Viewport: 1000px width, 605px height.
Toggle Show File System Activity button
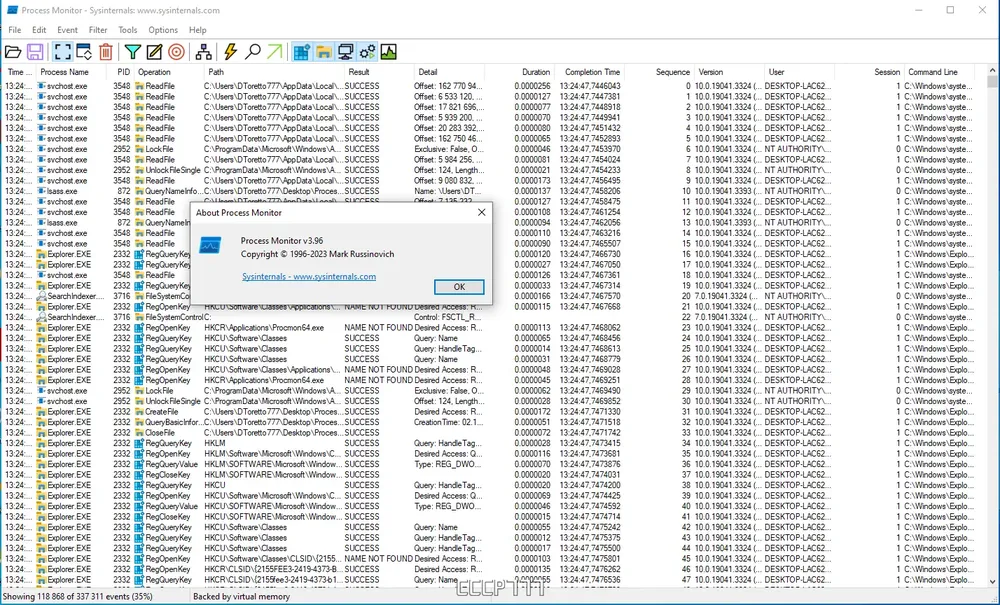click(x=323, y=52)
